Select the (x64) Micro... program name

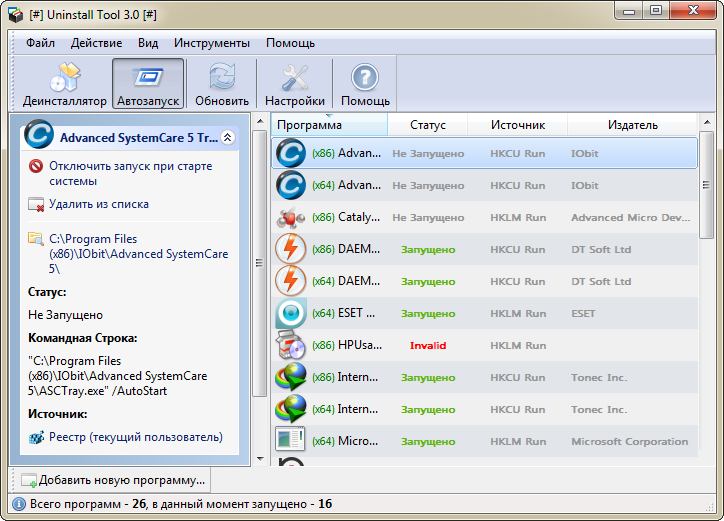pos(345,441)
